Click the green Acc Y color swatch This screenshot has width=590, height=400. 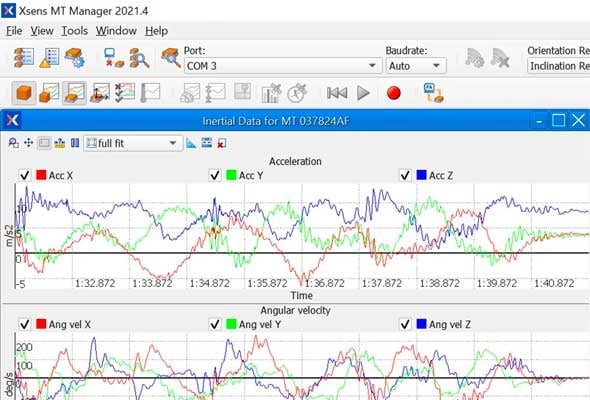click(x=231, y=175)
